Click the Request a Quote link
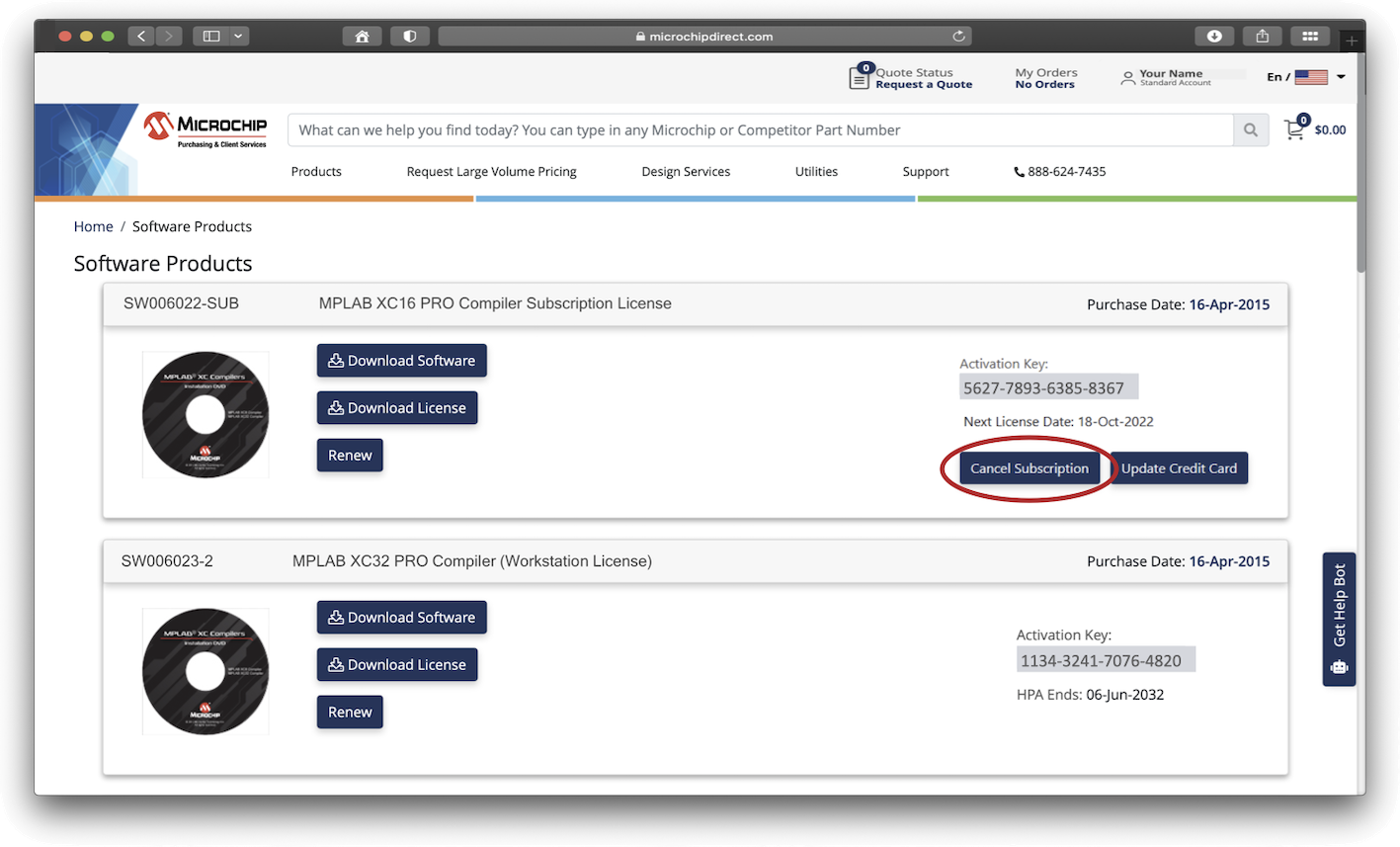This screenshot has width=1400, height=847. pyautogui.click(x=924, y=85)
